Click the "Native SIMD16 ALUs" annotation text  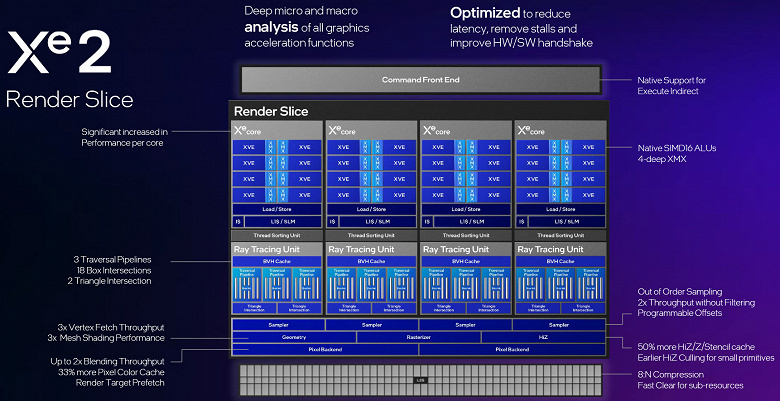(677, 148)
